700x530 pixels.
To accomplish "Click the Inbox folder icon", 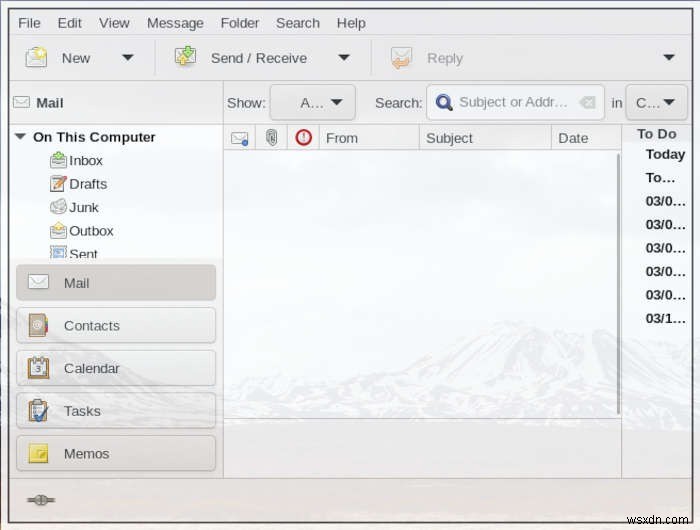I will [x=58, y=160].
